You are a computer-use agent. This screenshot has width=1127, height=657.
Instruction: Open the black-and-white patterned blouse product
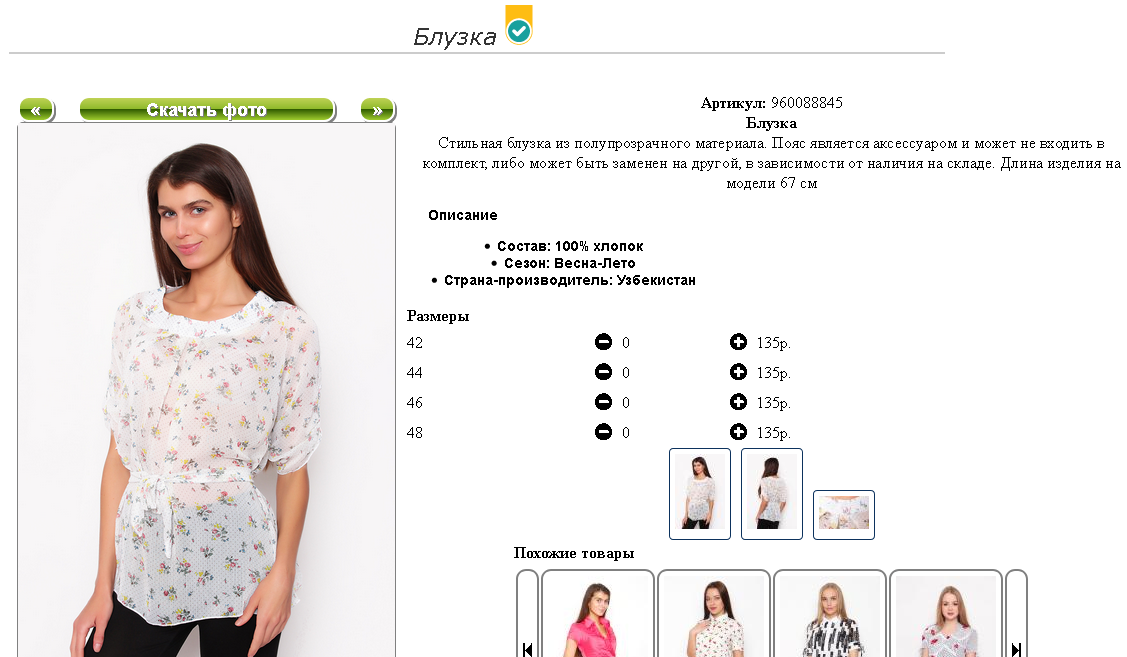pos(830,615)
